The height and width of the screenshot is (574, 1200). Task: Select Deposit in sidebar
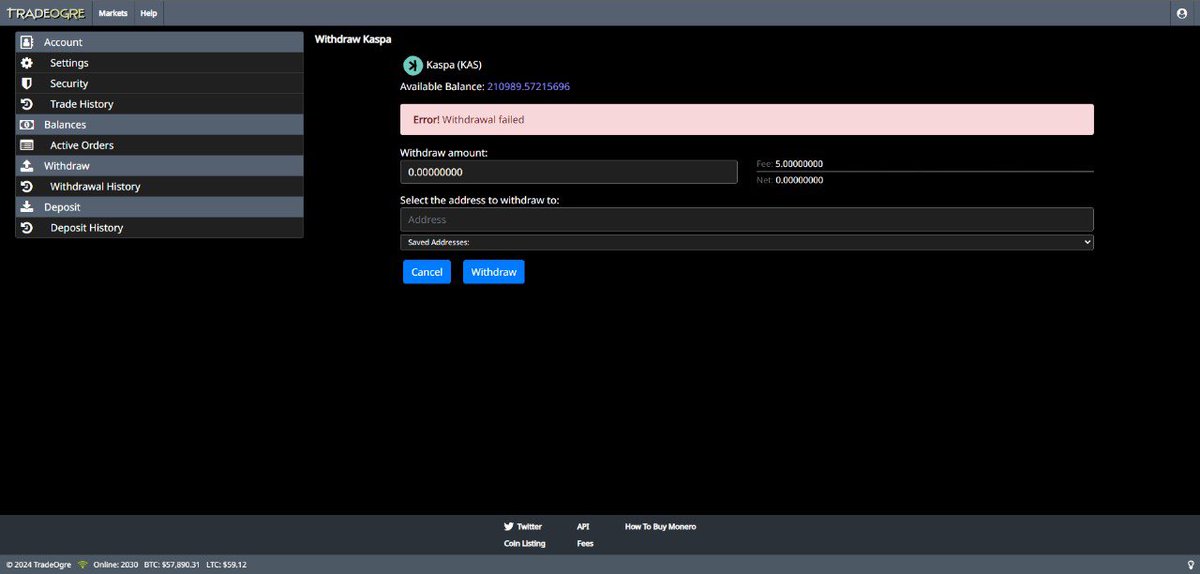tap(159, 207)
